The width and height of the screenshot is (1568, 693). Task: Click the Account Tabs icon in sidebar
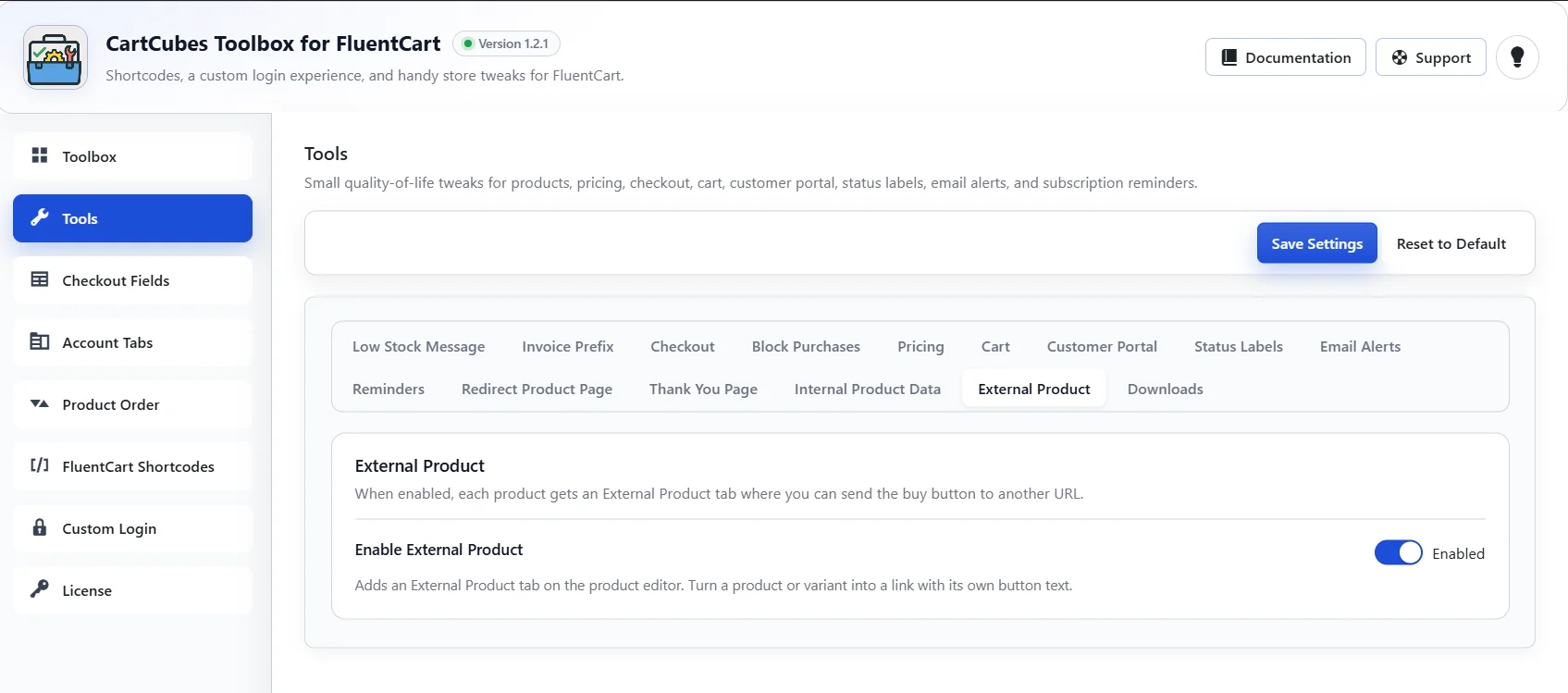(x=40, y=341)
